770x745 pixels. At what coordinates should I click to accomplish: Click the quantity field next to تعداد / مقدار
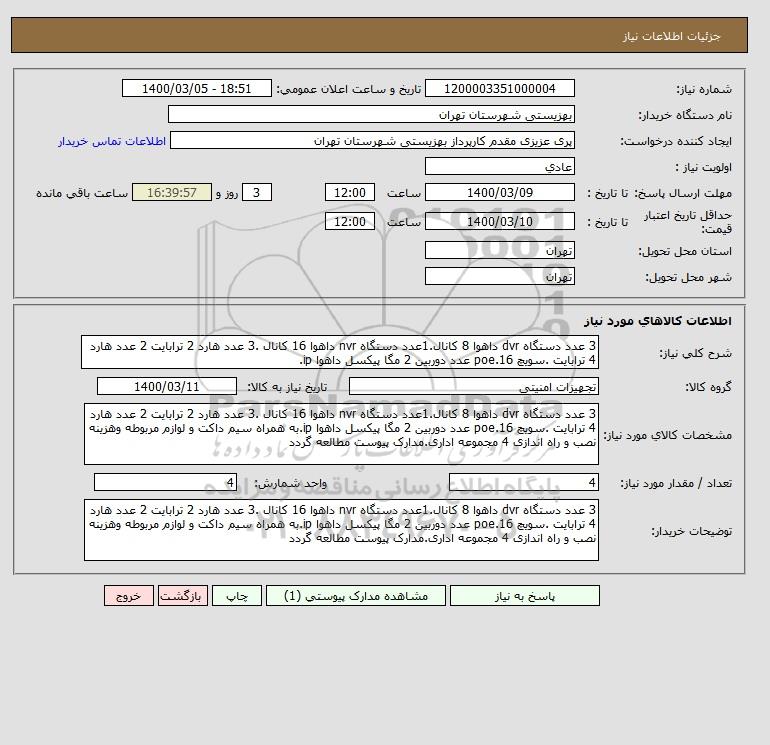[x=523, y=482]
